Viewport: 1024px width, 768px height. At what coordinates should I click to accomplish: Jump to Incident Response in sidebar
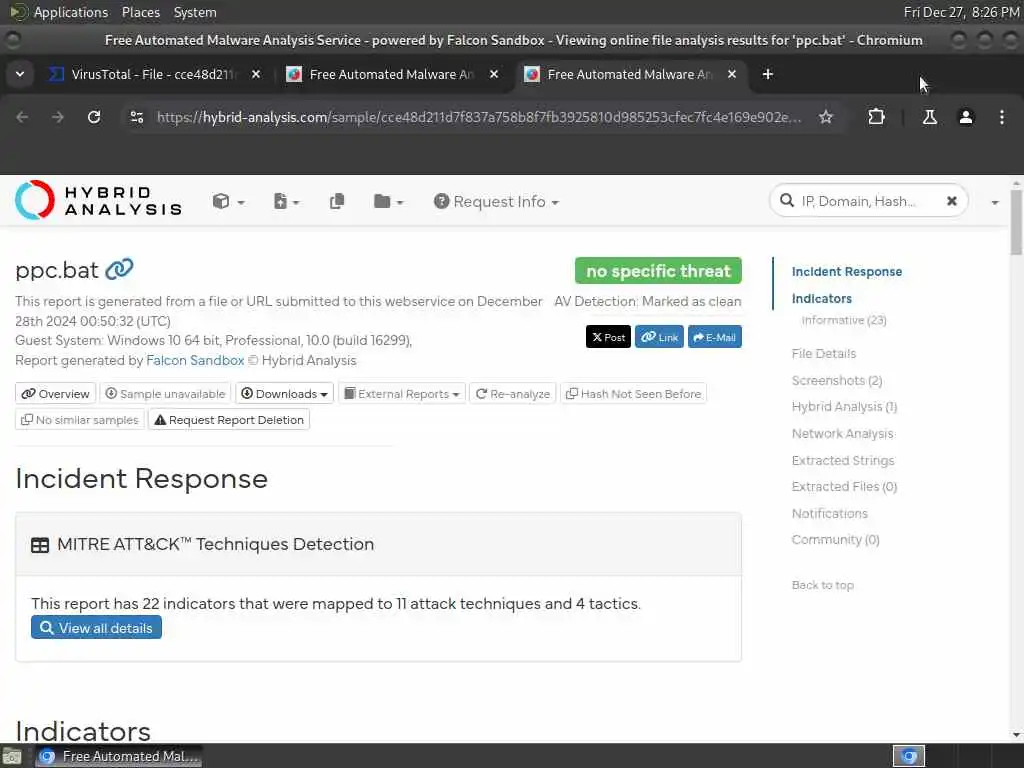(846, 272)
